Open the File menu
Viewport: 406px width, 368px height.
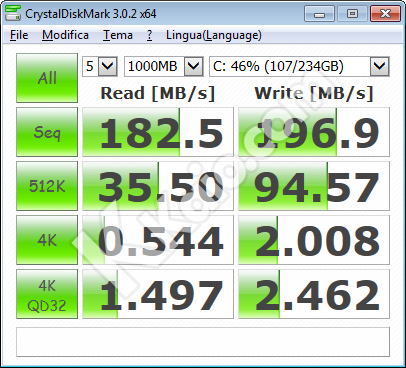(19, 35)
